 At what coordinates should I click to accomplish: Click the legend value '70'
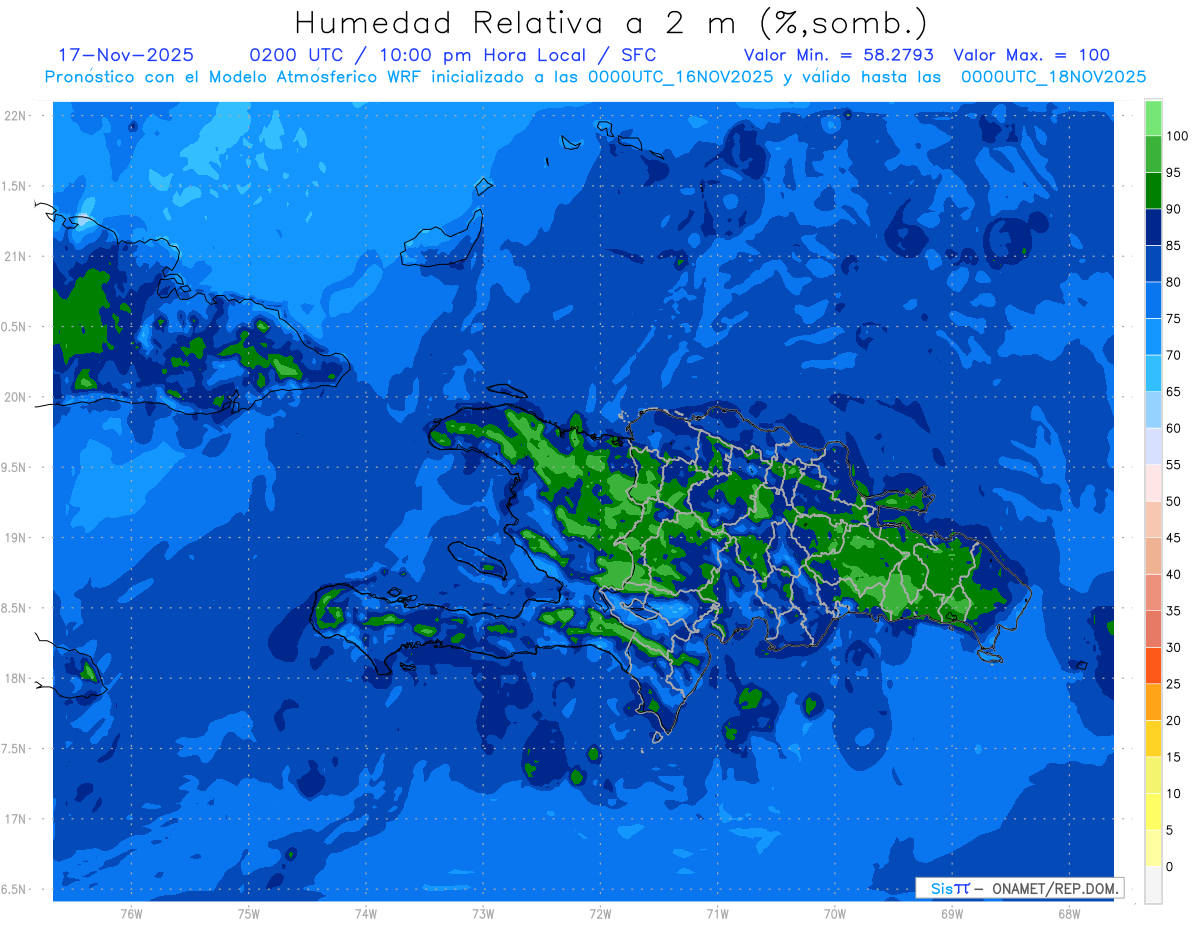click(1173, 355)
